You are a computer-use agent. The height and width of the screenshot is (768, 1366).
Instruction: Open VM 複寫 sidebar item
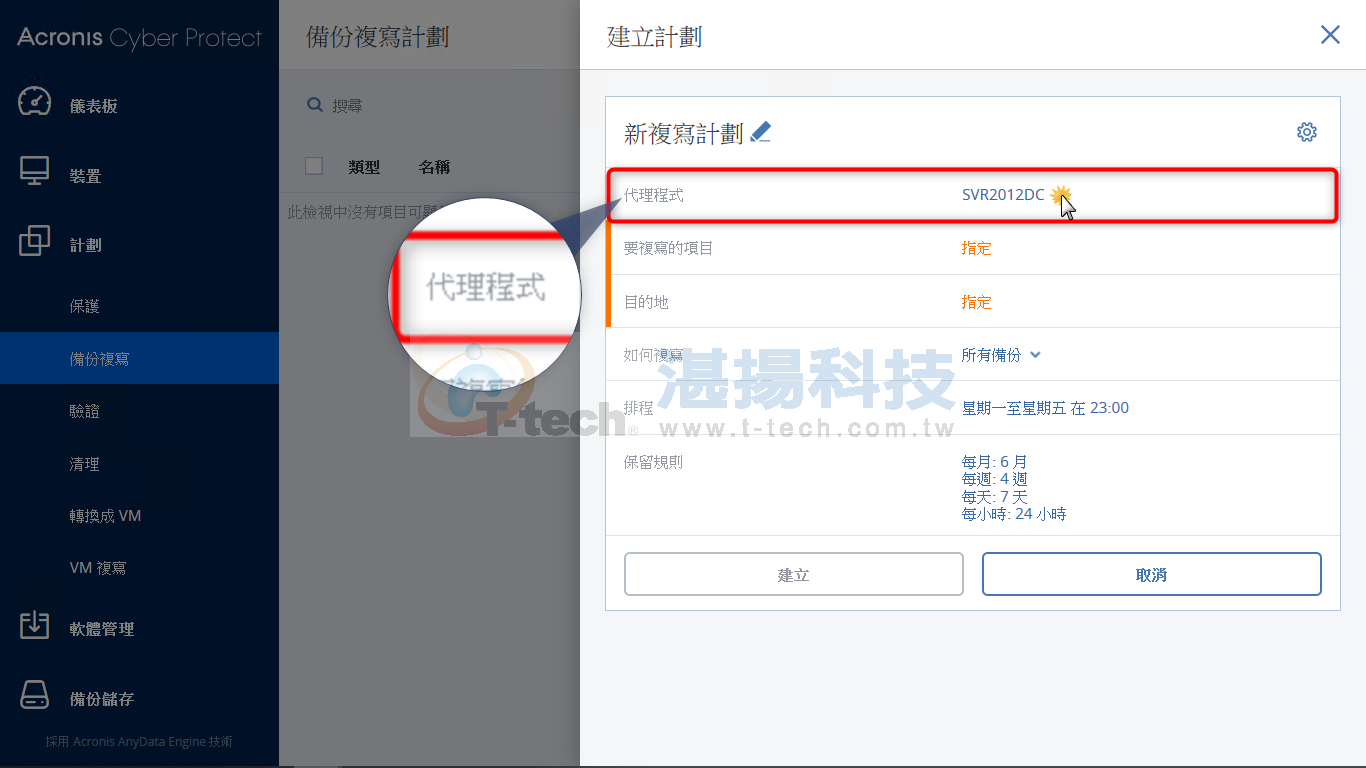[x=98, y=568]
